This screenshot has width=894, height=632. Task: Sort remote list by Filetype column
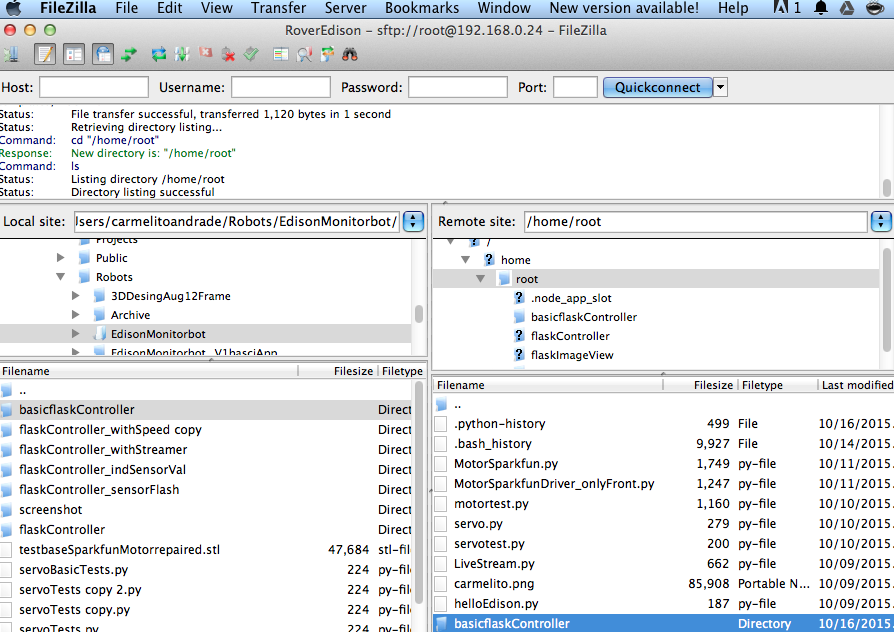pyautogui.click(x=778, y=385)
